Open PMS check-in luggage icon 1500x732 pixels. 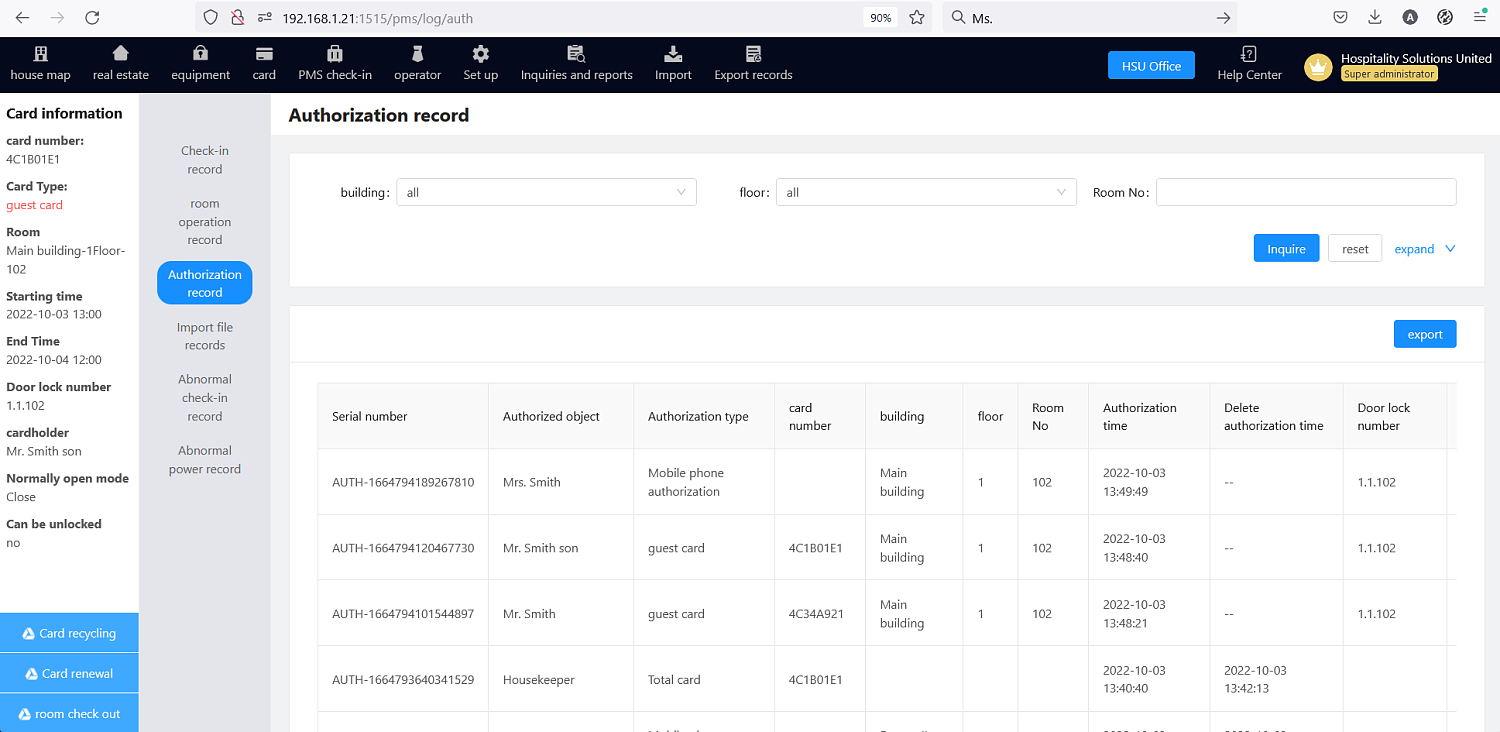click(x=335, y=54)
